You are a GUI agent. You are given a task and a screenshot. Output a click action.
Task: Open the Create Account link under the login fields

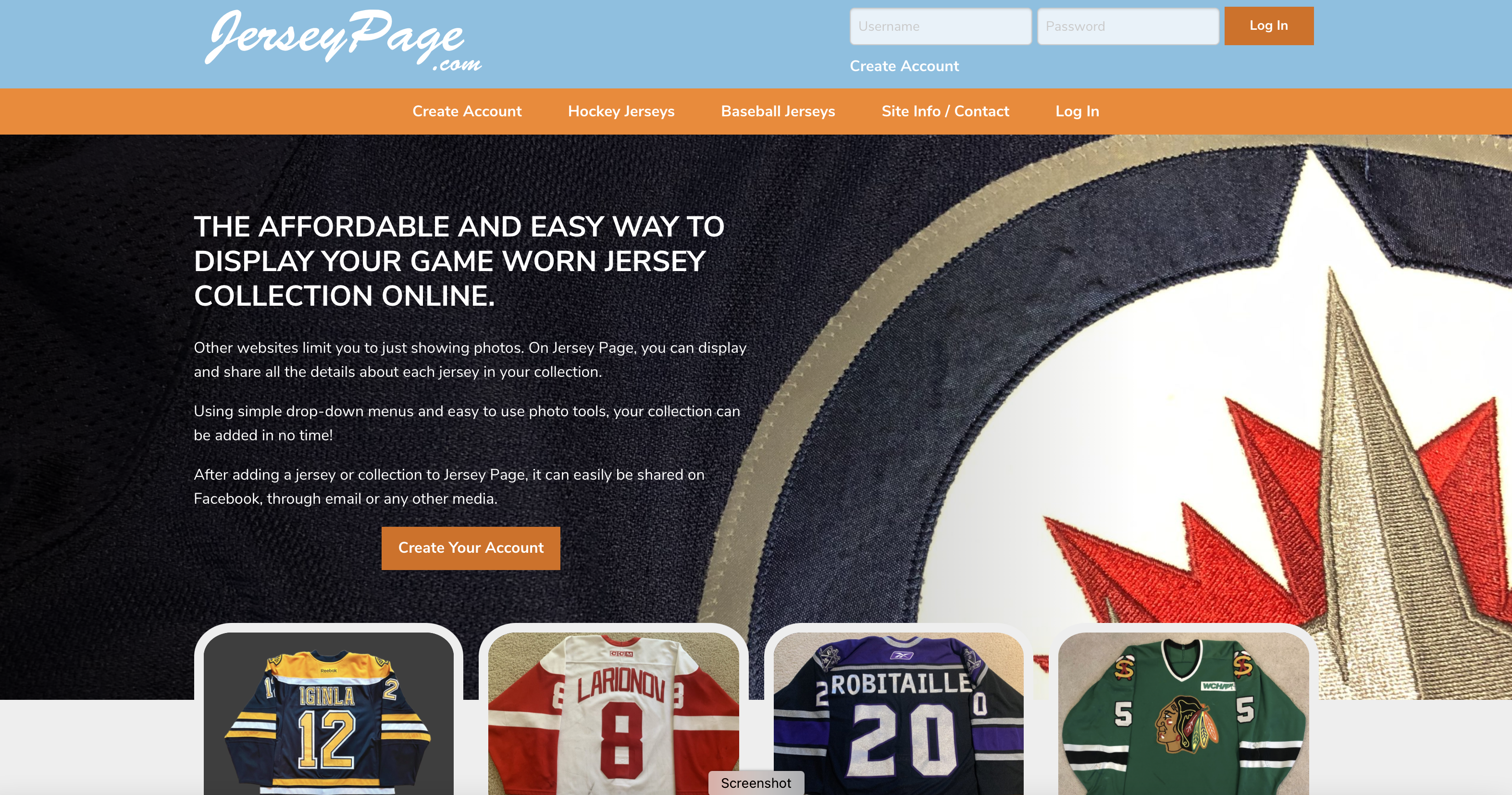pyautogui.click(x=904, y=66)
